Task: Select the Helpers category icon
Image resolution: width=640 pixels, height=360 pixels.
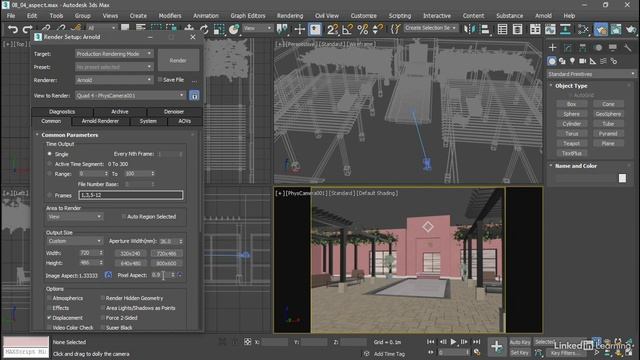Action: click(x=593, y=61)
